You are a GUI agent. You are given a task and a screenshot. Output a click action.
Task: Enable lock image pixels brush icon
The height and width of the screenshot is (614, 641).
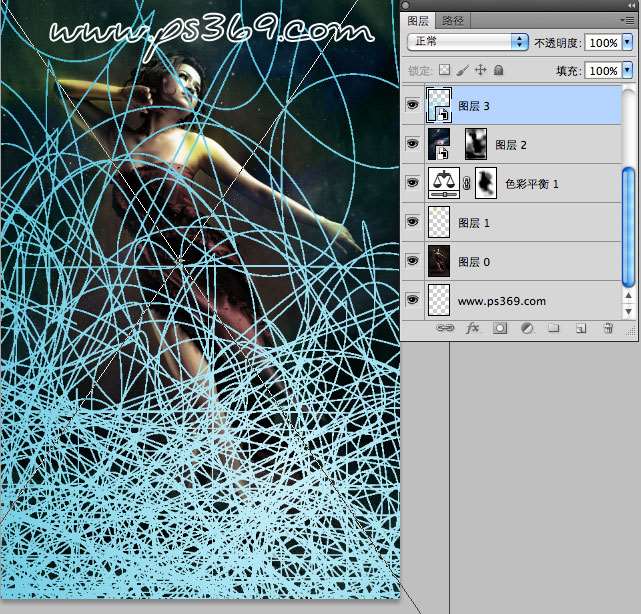tap(463, 71)
